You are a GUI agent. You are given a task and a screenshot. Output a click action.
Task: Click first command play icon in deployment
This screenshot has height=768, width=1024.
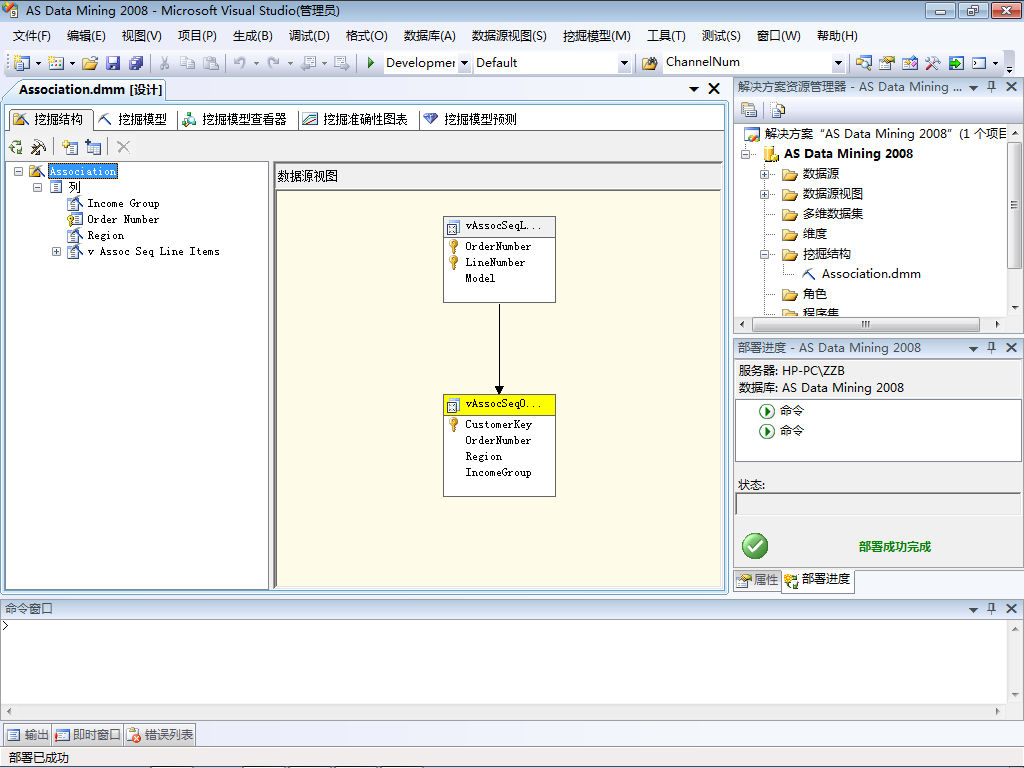tap(767, 411)
